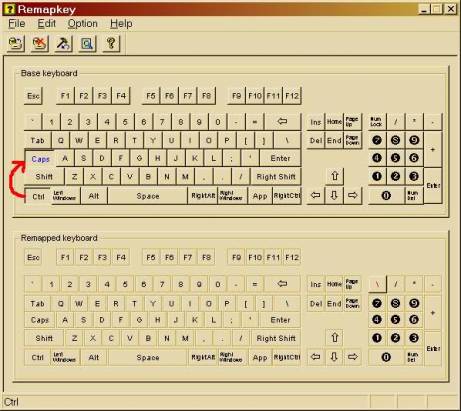The image size is (461, 411).
Task: Click the F12 key in Base keyboard
Action: coord(292,96)
